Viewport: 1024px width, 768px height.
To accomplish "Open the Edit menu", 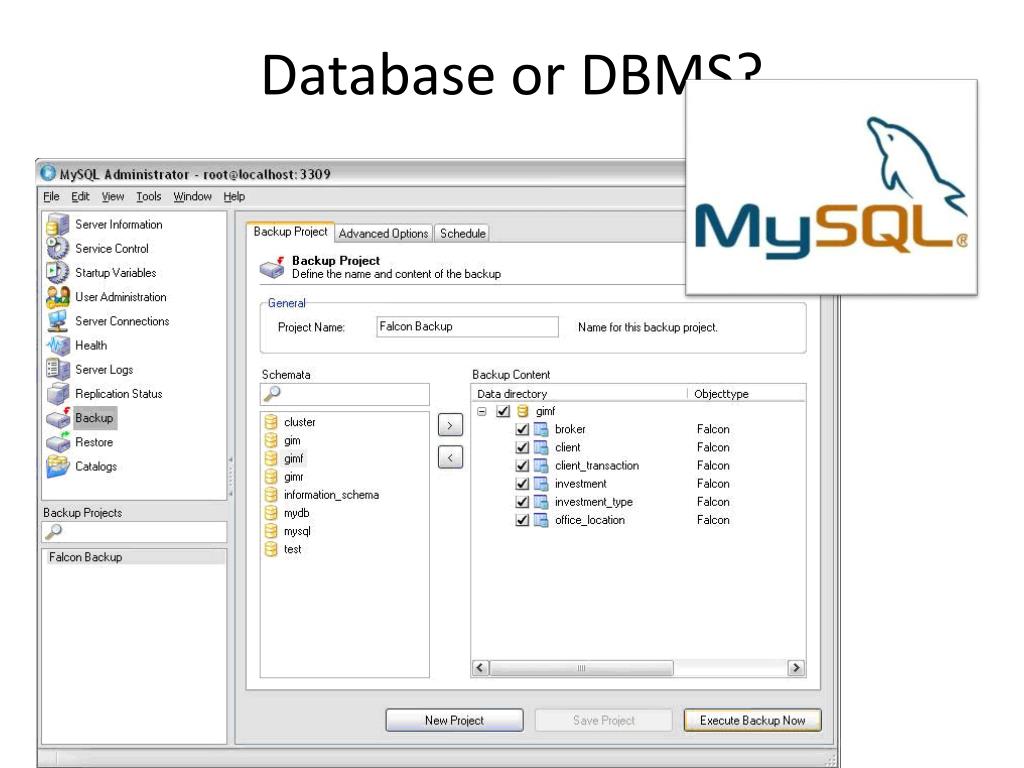I will click(80, 197).
